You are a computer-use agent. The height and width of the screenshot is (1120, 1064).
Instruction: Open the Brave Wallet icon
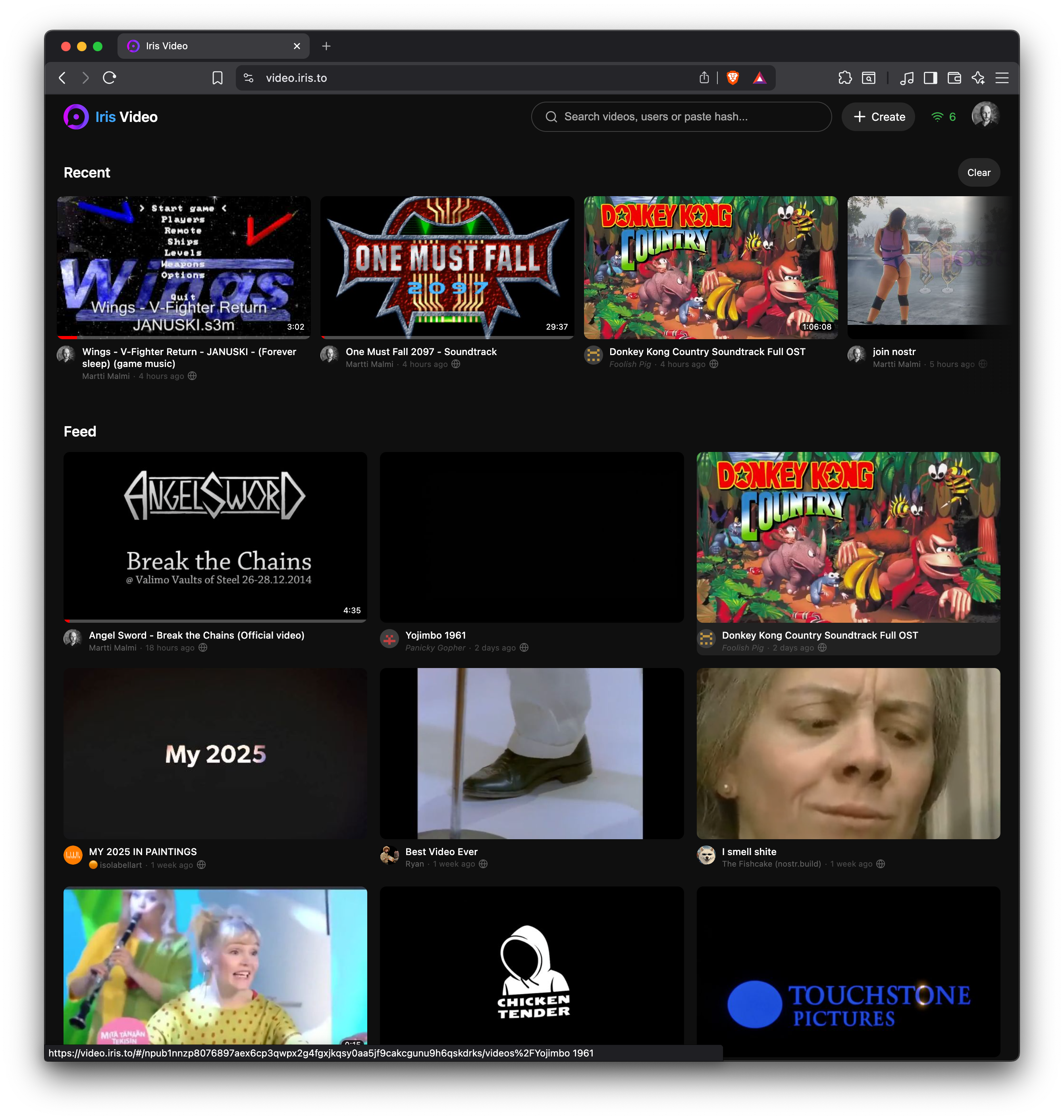coord(954,78)
